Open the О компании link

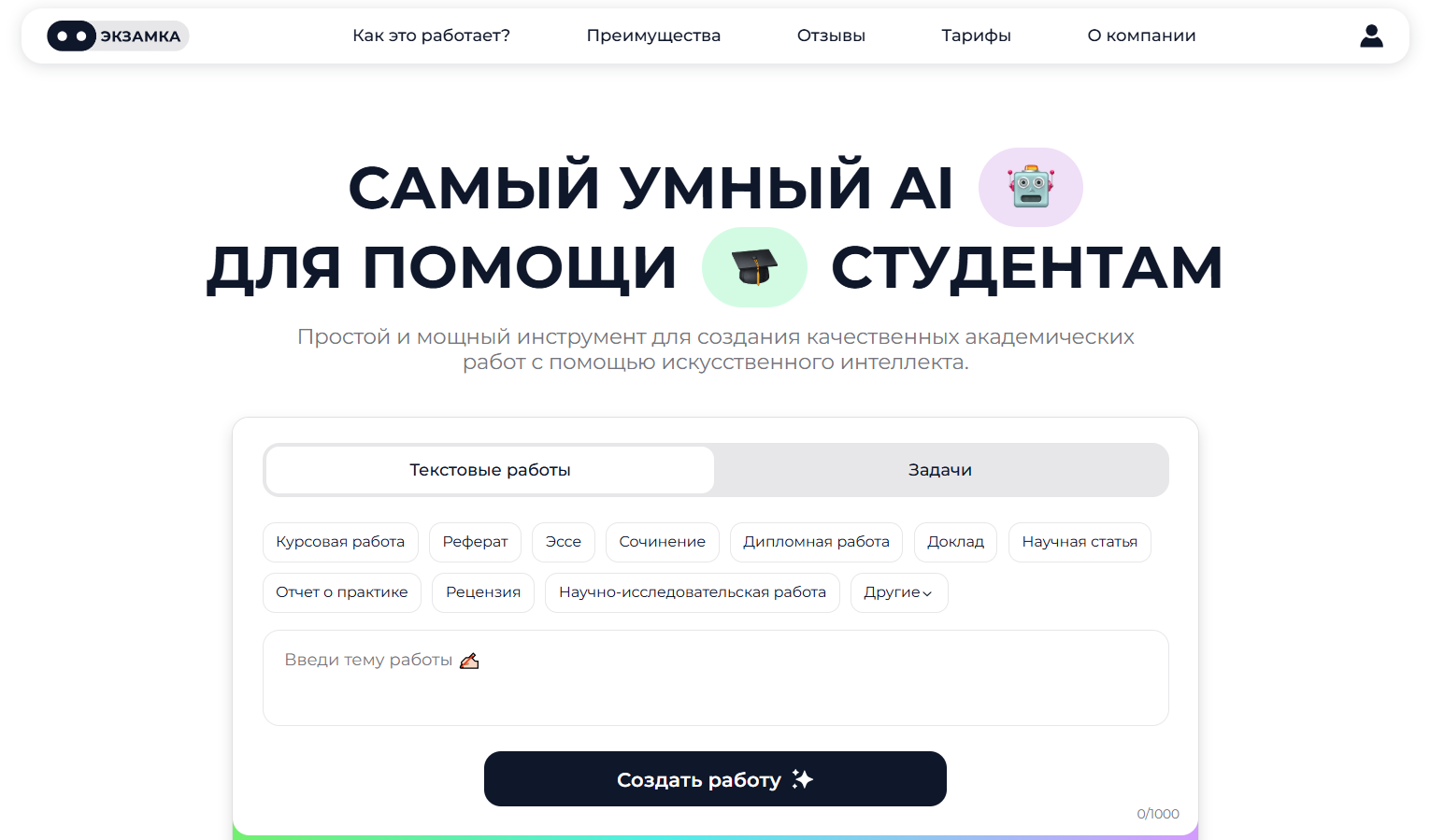[1141, 36]
